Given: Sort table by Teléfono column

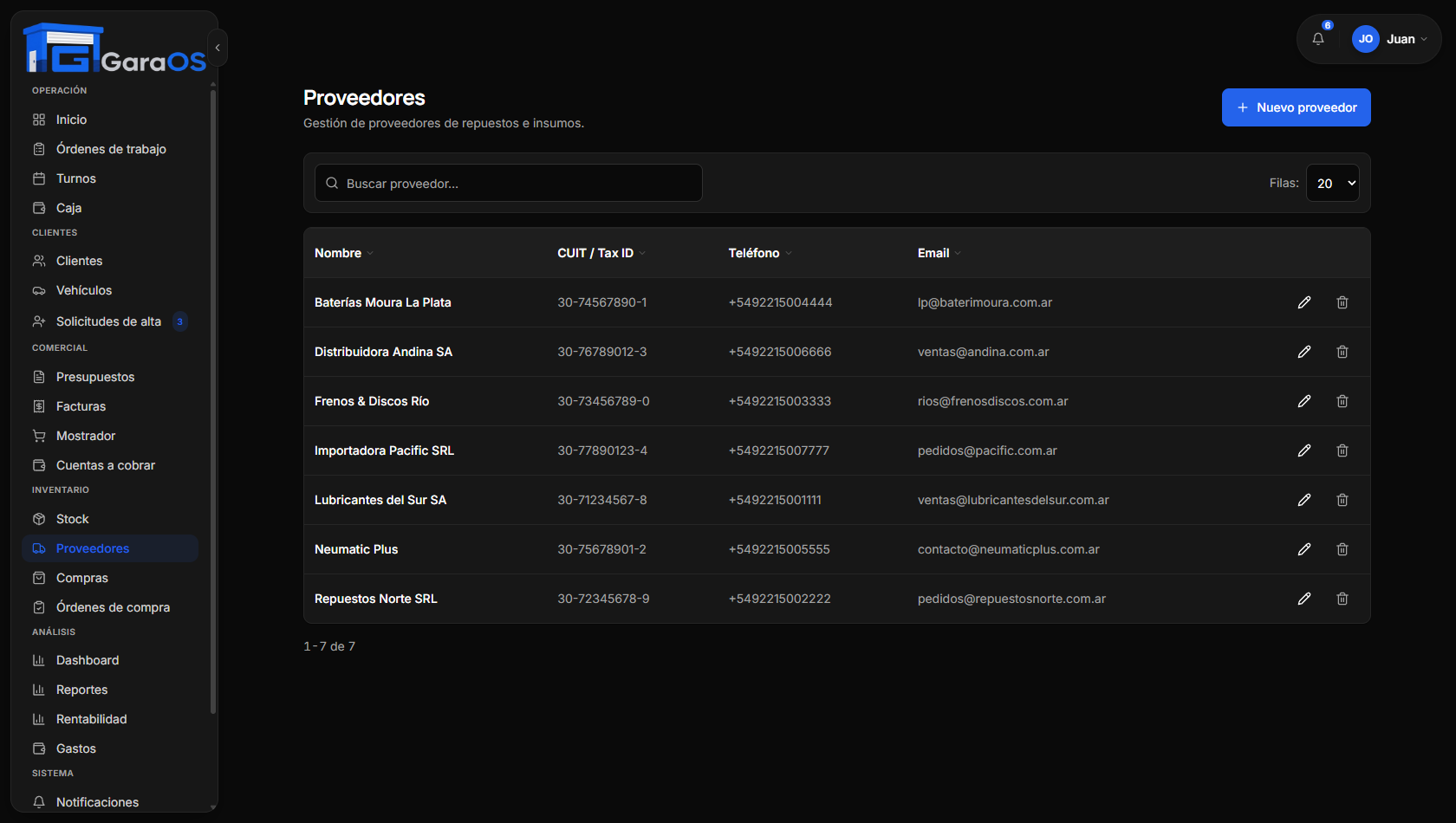Looking at the screenshot, I should 760,253.
